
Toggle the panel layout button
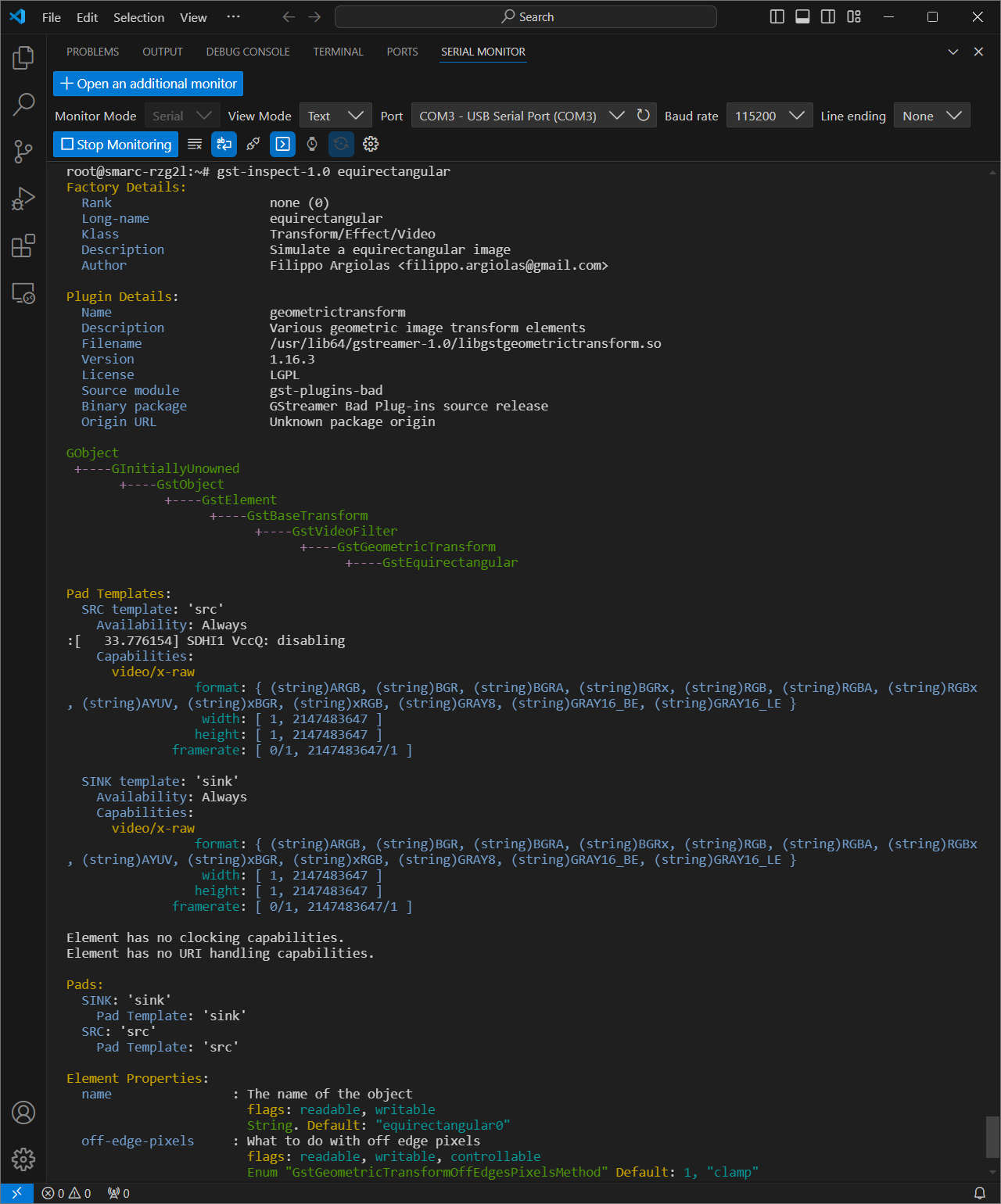pos(802,17)
